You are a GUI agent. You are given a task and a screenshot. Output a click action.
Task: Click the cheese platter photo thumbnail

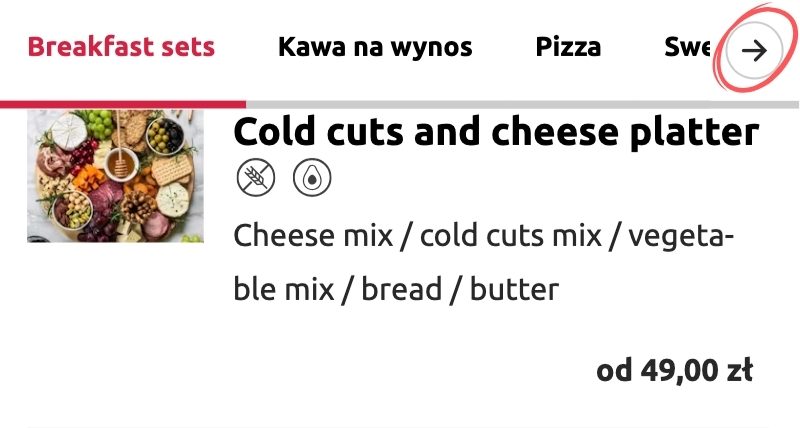(115, 176)
